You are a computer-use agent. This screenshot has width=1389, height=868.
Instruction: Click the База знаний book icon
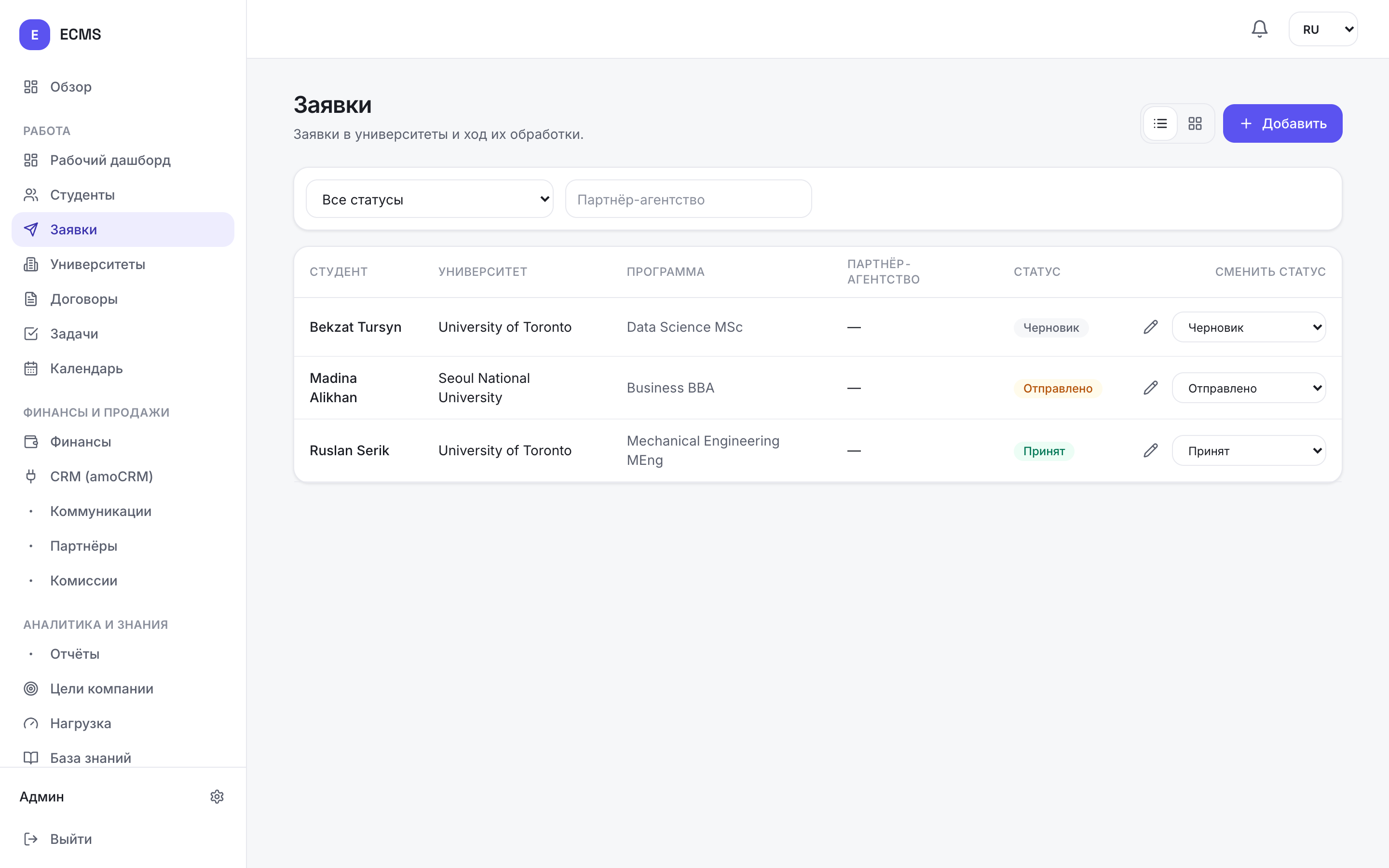31,758
